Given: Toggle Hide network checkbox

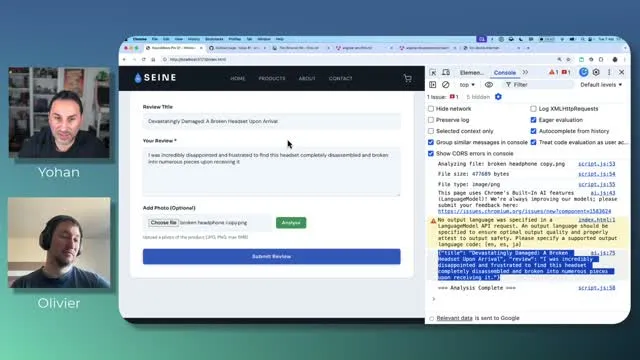Looking at the screenshot, I should click(431, 109).
